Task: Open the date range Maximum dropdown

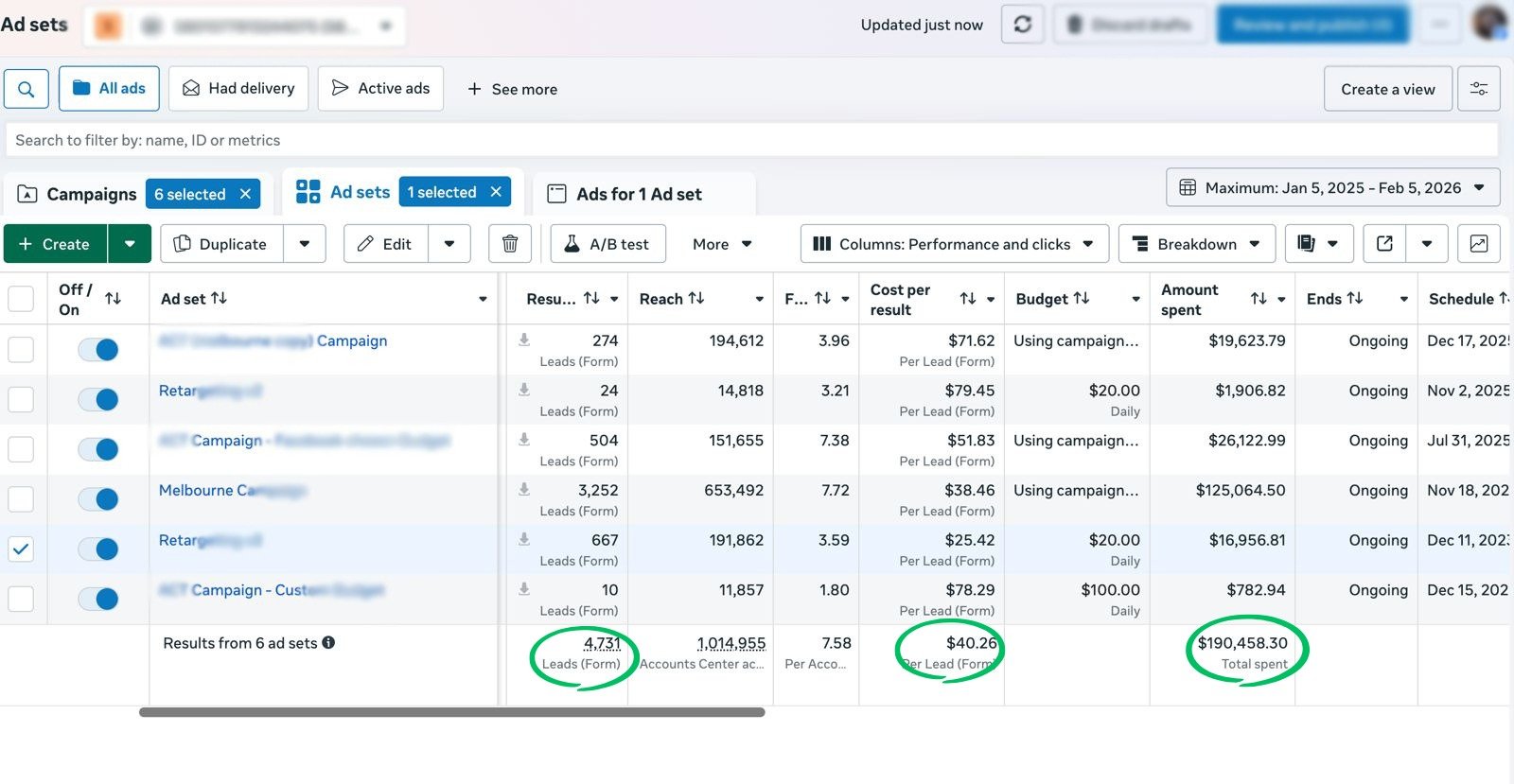Action: pos(1332,188)
